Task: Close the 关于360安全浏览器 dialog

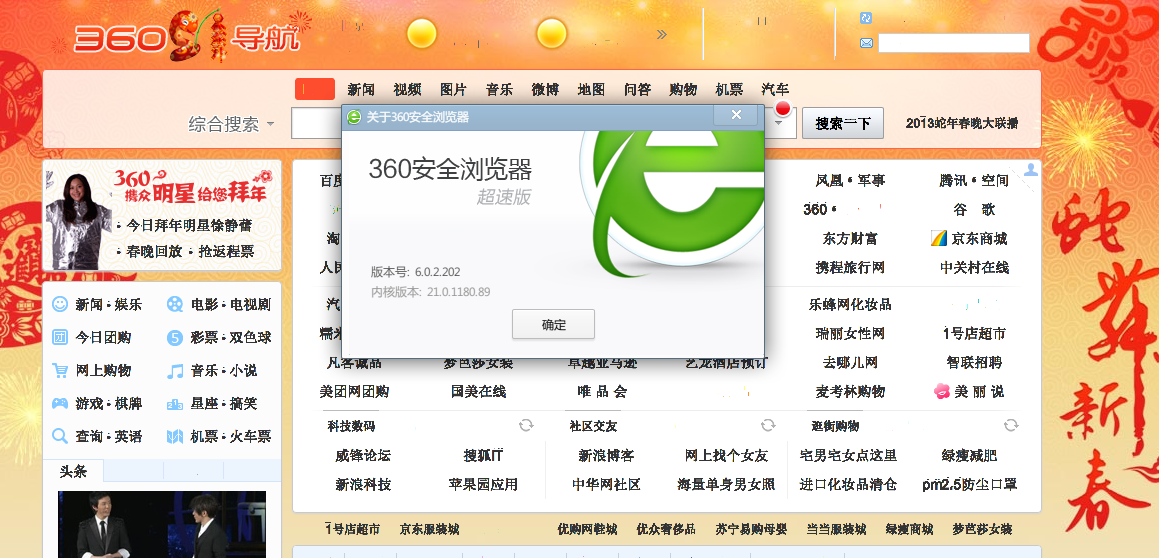Action: point(735,115)
